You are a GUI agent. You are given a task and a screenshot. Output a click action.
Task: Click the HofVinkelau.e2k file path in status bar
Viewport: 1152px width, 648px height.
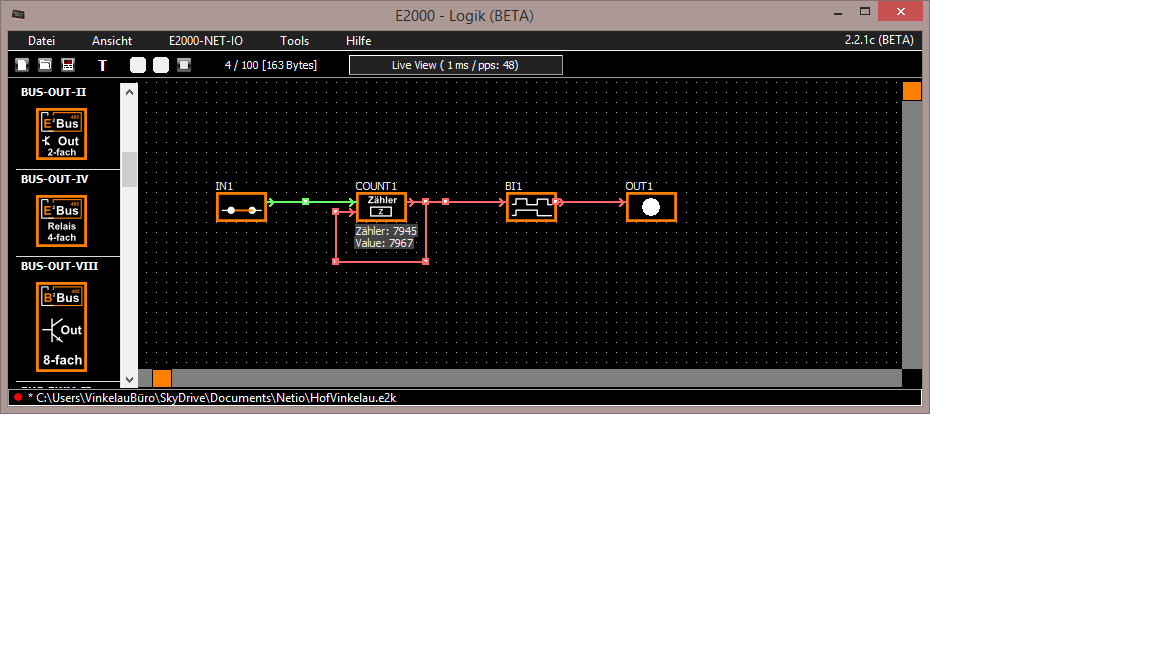click(x=216, y=397)
